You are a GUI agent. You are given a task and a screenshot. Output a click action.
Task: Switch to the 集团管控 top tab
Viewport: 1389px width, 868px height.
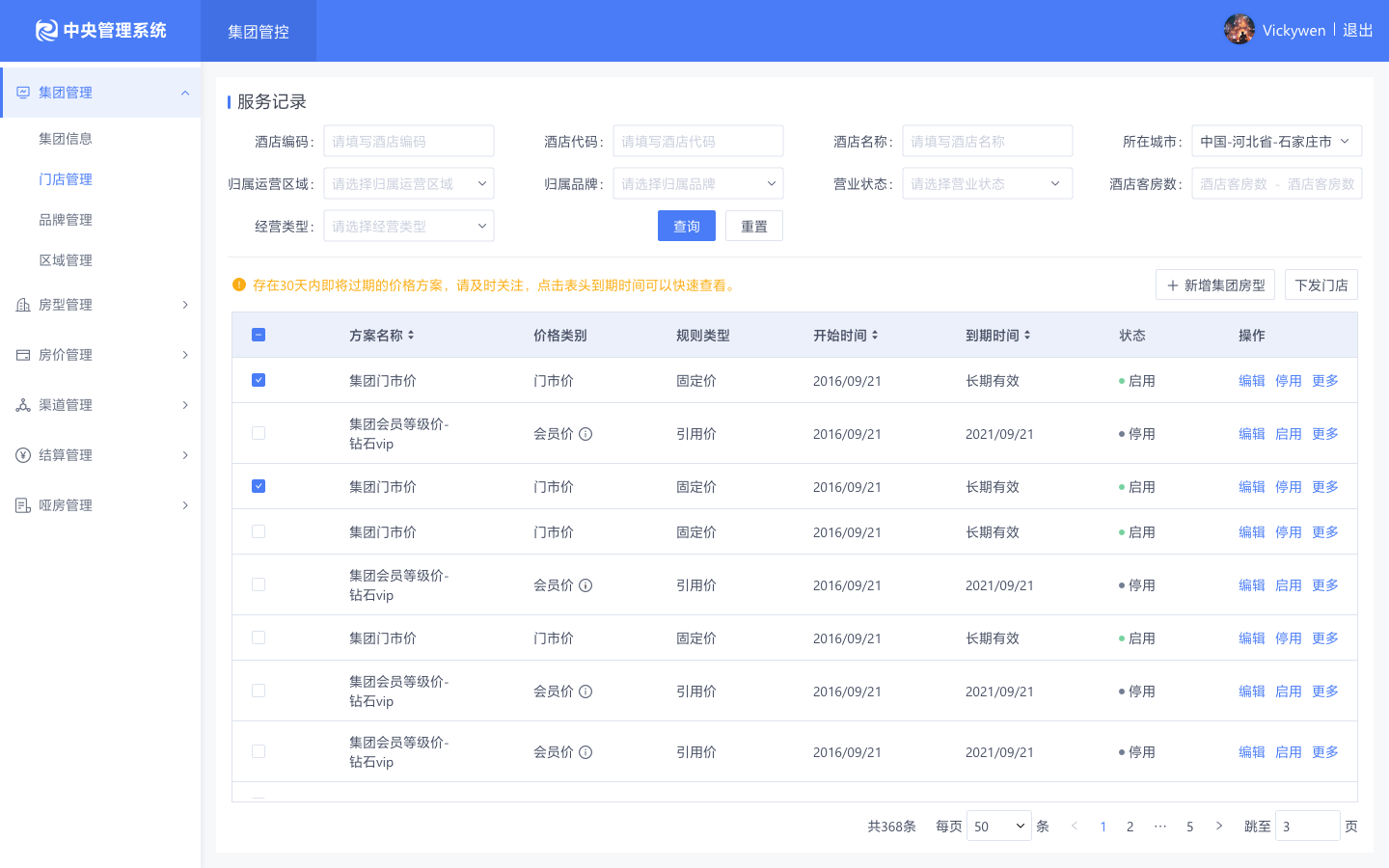click(259, 31)
